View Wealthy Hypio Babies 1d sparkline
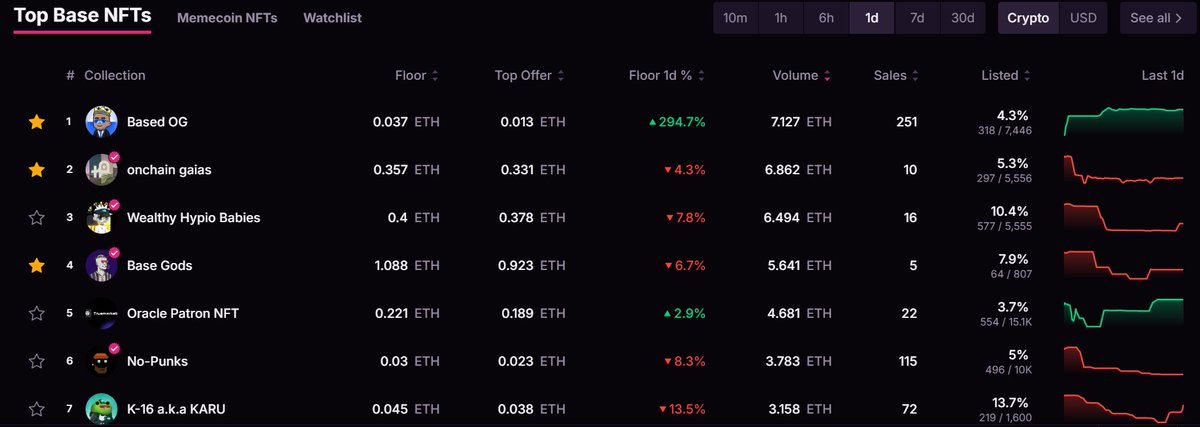 click(1124, 218)
